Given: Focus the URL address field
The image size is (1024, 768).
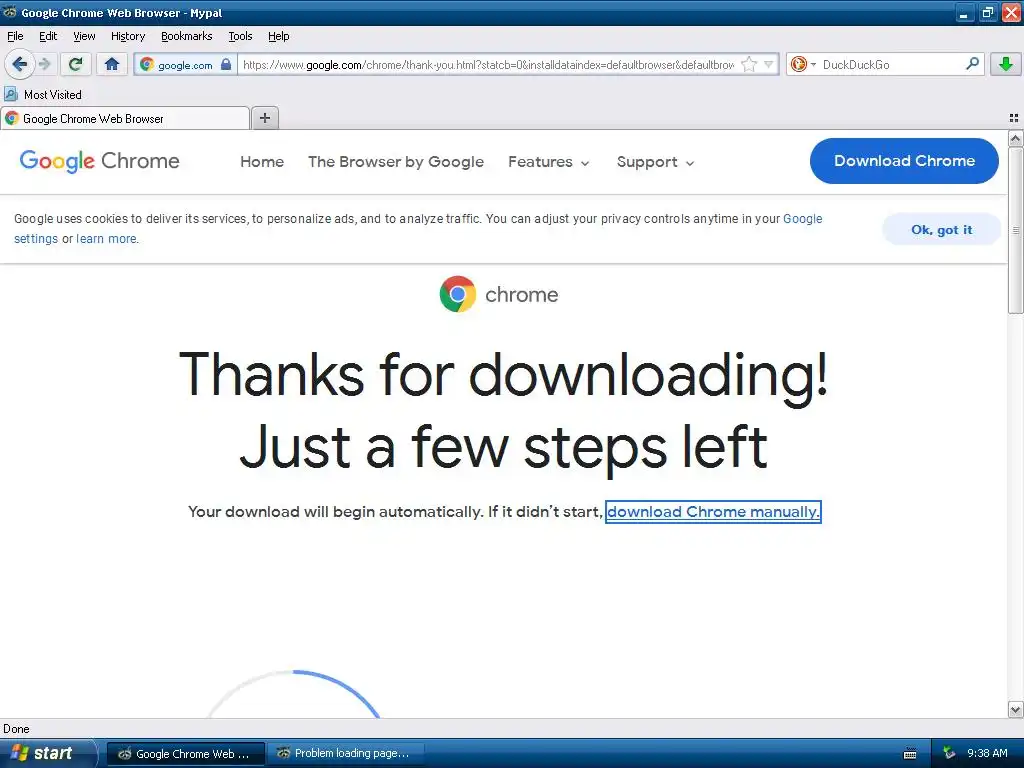Looking at the screenshot, I should point(488,65).
